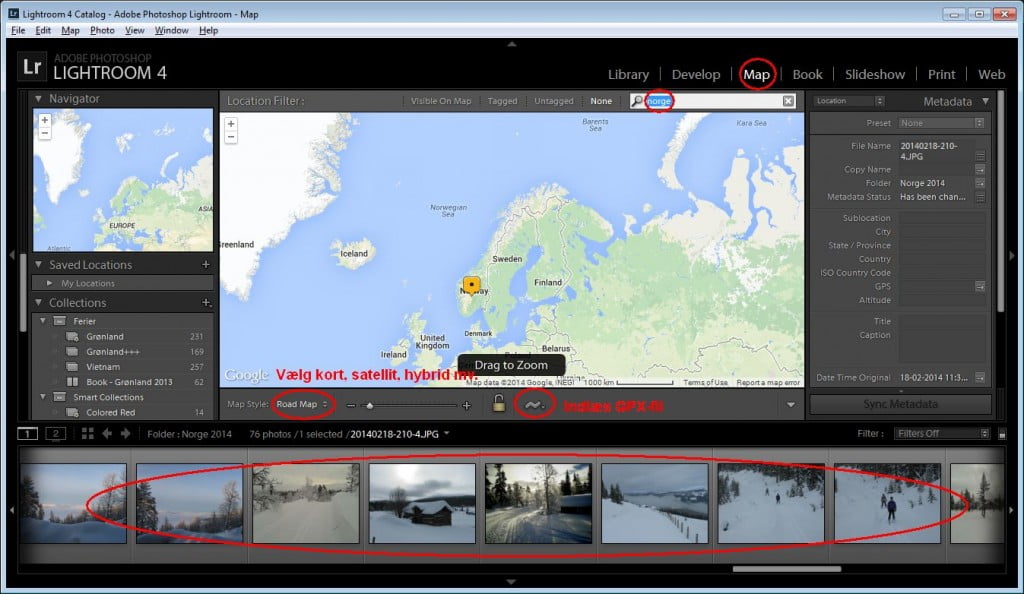Click the Metadata Status action icon
The image size is (1024, 594).
point(980,197)
